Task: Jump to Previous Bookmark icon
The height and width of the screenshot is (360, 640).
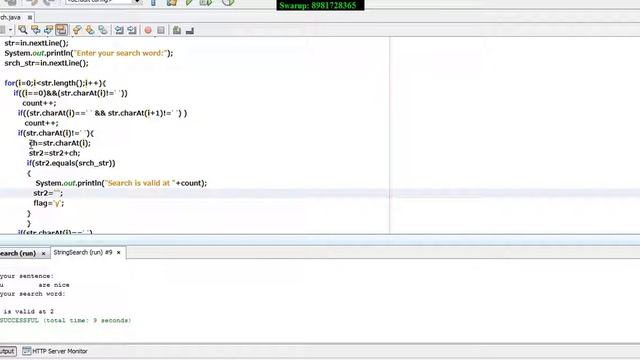Action: click(77, 30)
